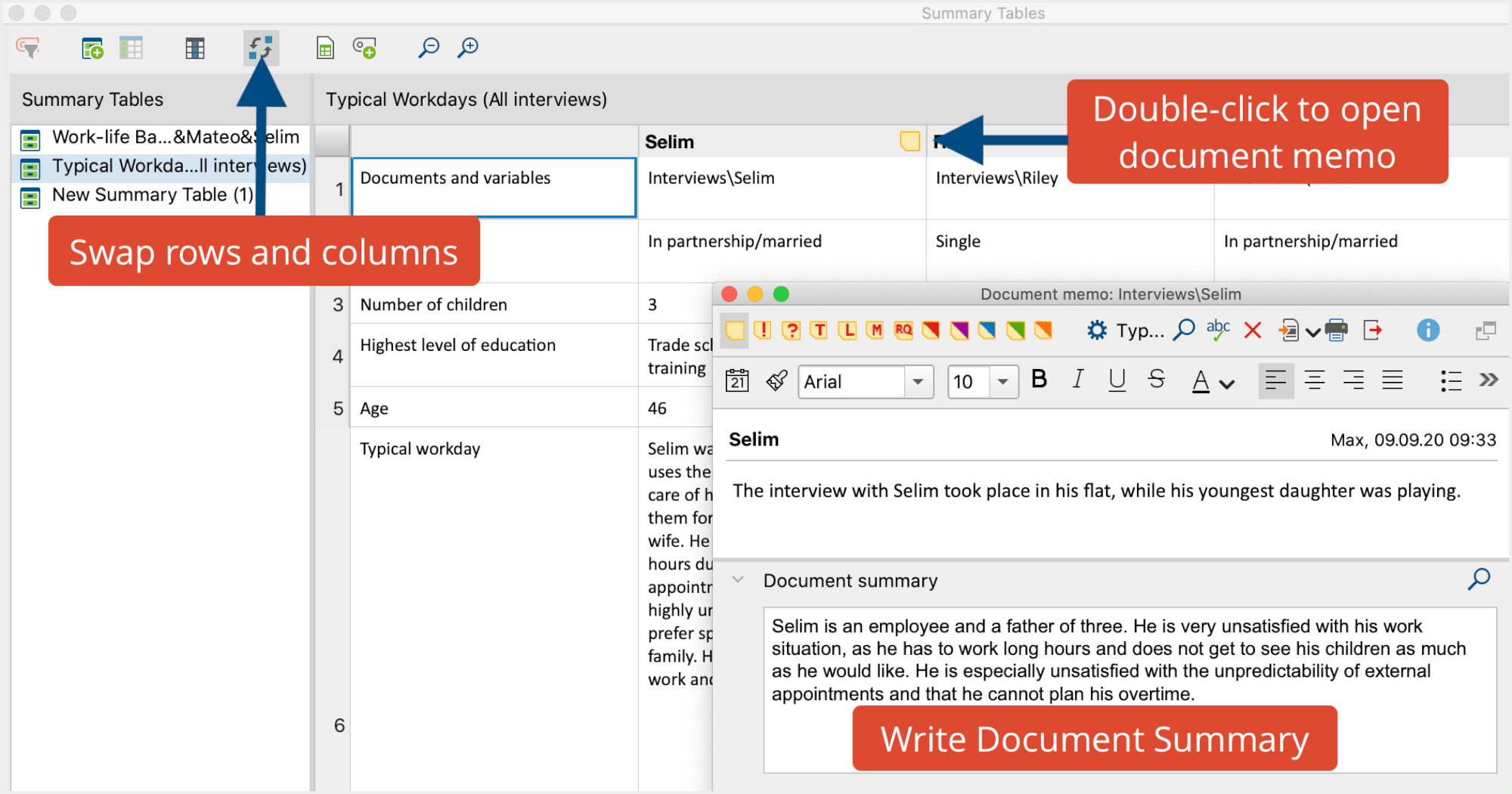1512x794 pixels.
Task: Select the Work-life Ba...&Mateo&Selim table
Action: coord(162,138)
